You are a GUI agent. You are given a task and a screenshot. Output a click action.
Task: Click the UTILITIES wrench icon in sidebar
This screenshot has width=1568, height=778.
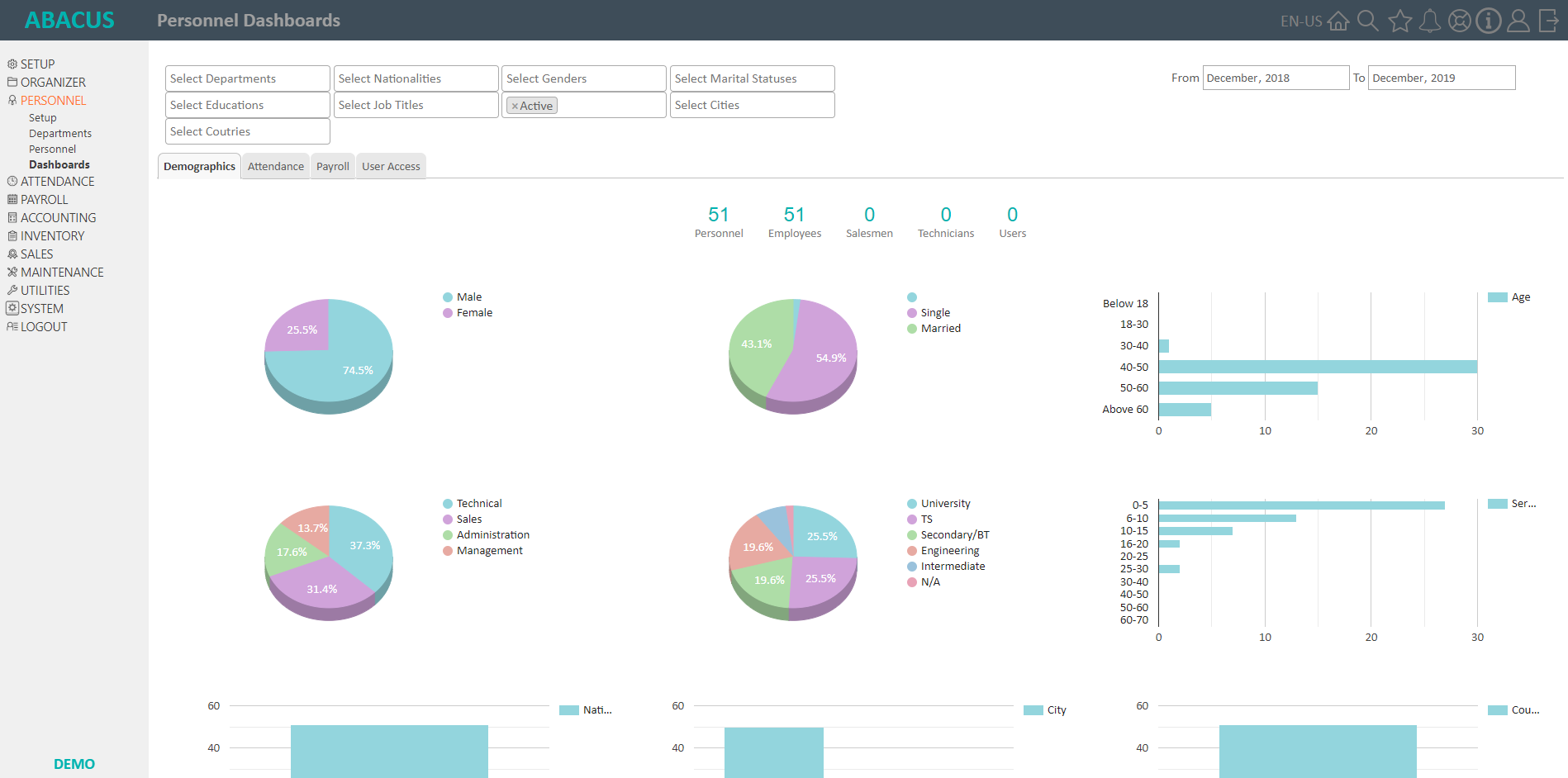point(12,290)
